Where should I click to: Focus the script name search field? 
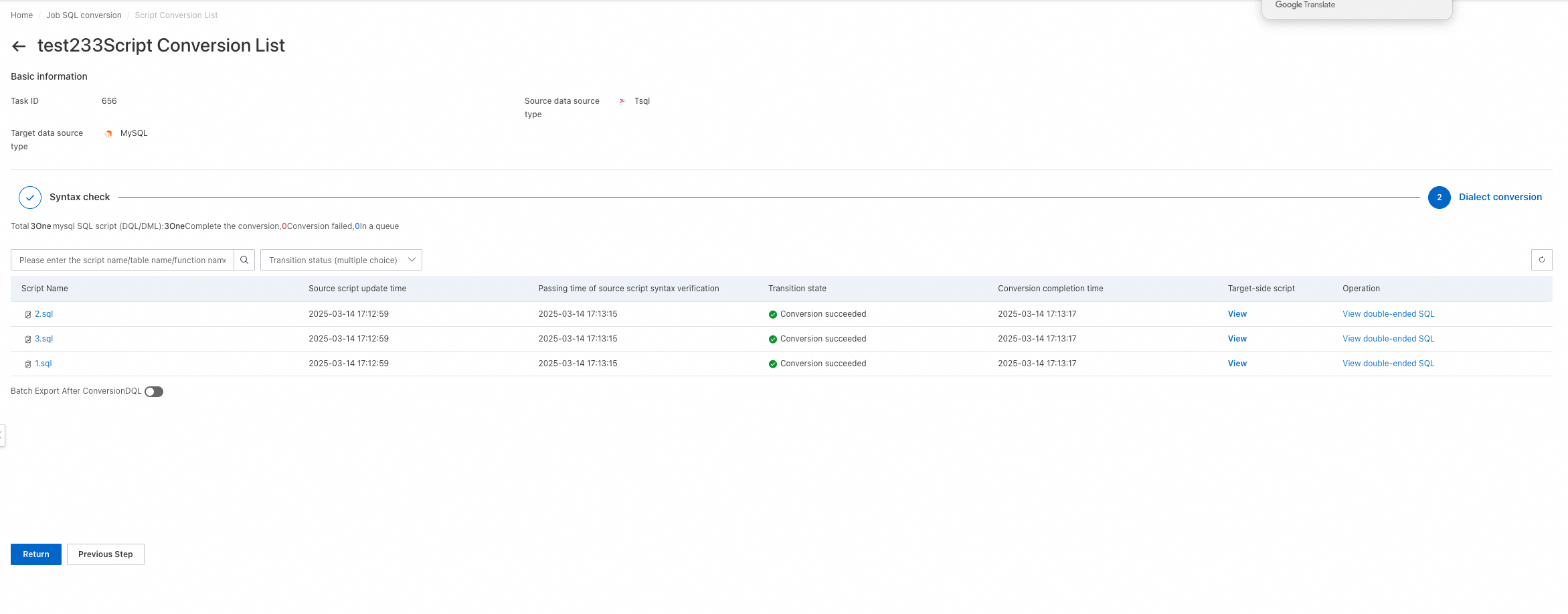(122, 260)
